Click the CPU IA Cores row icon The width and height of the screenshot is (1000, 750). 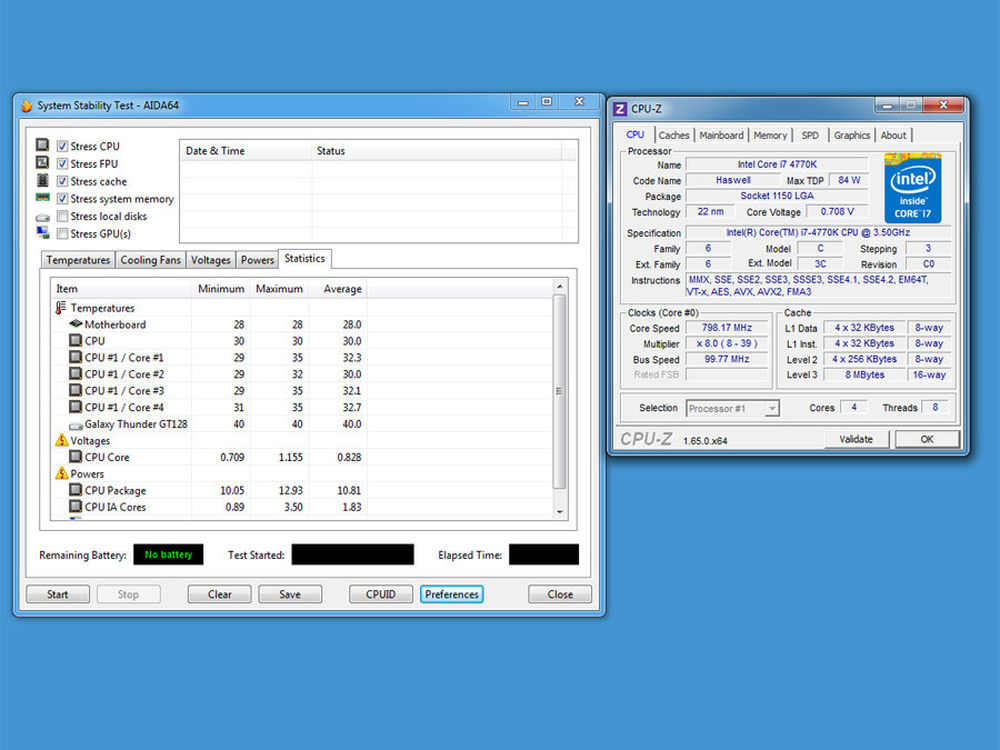pyautogui.click(x=75, y=506)
